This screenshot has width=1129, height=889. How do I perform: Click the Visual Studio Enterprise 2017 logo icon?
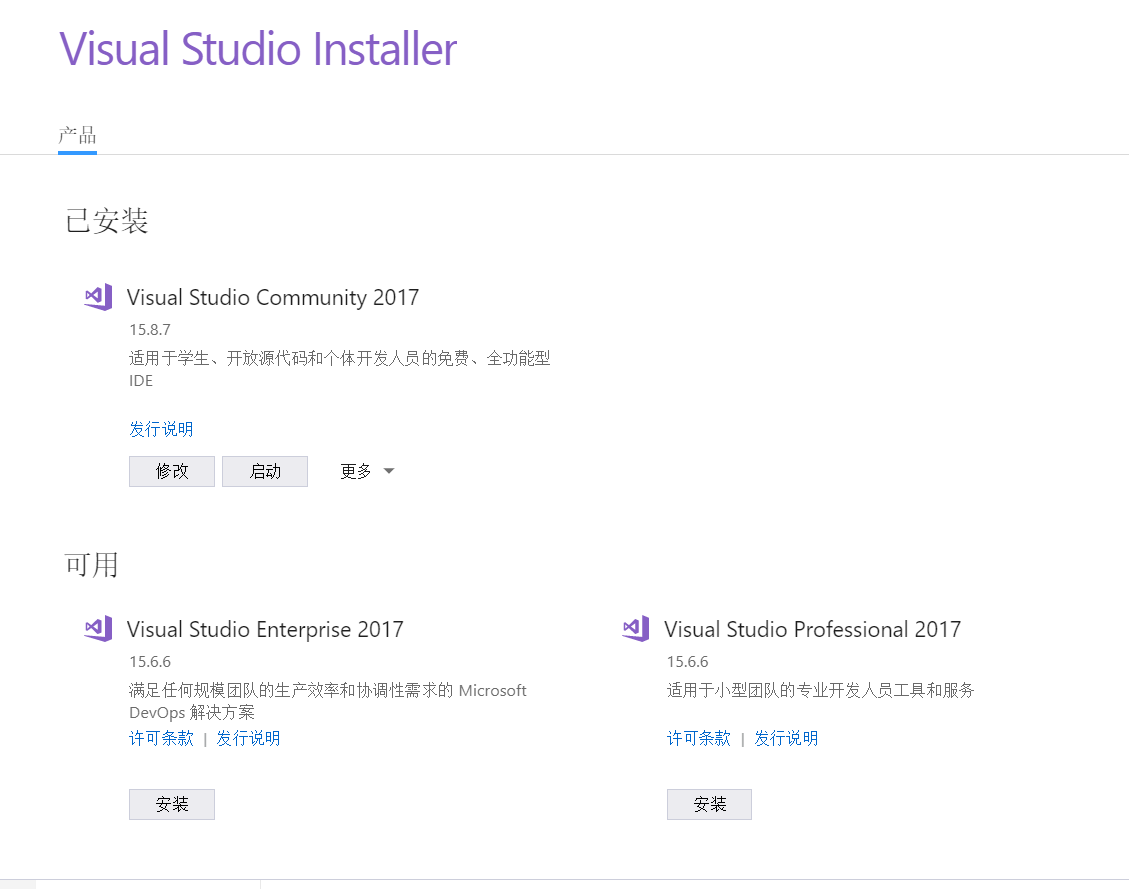(97, 629)
